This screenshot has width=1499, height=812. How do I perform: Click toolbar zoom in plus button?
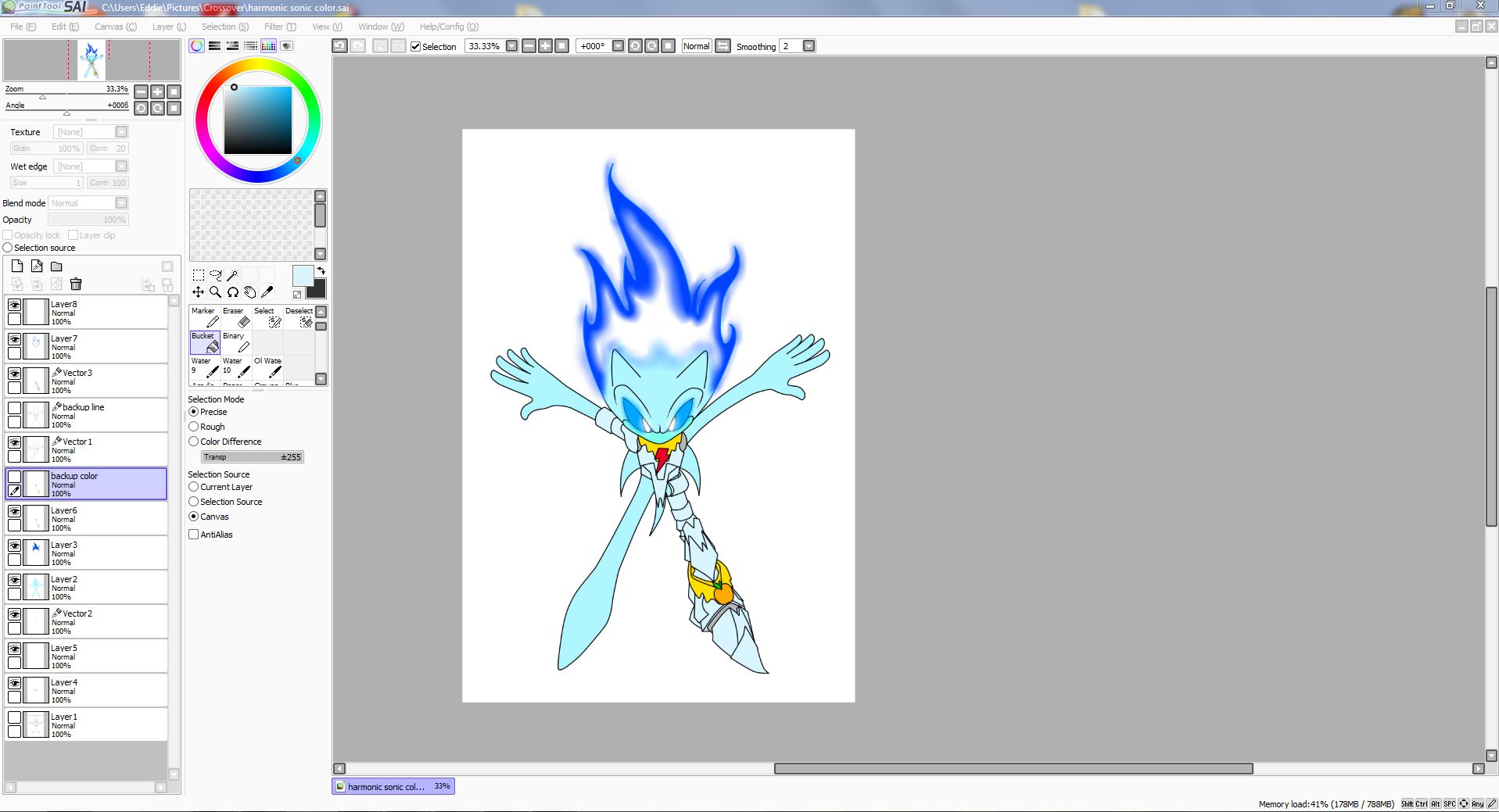coord(545,46)
